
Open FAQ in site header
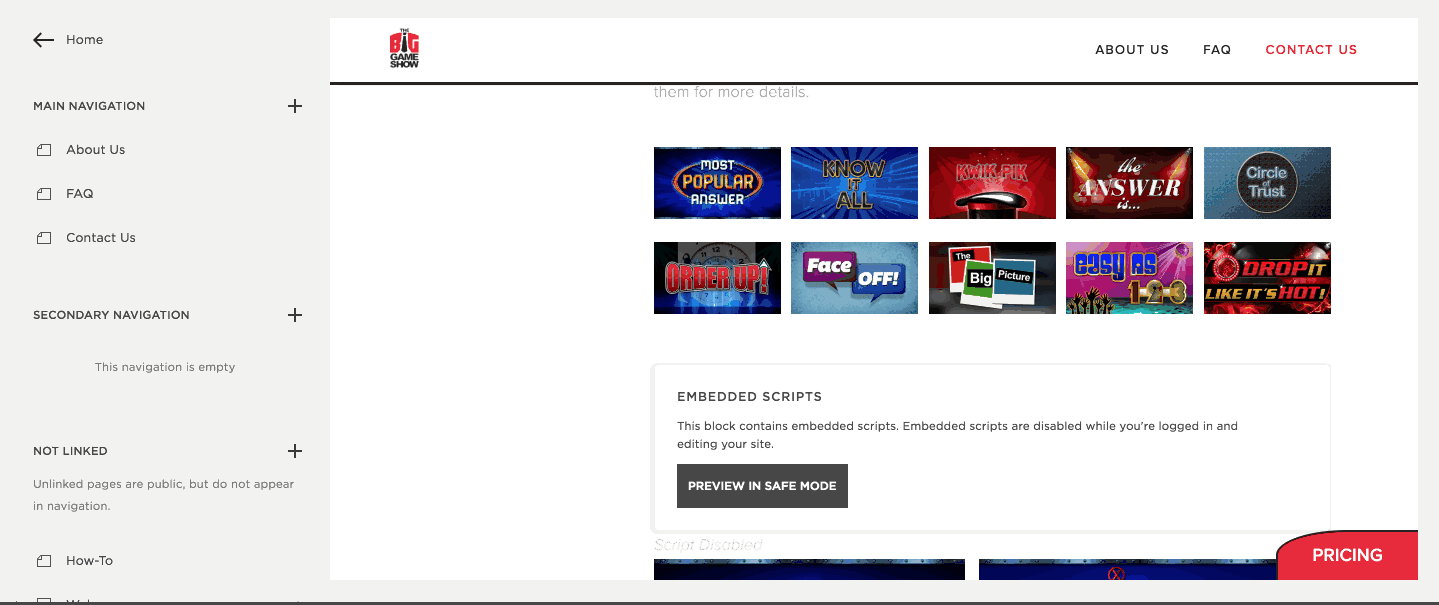[1217, 49]
